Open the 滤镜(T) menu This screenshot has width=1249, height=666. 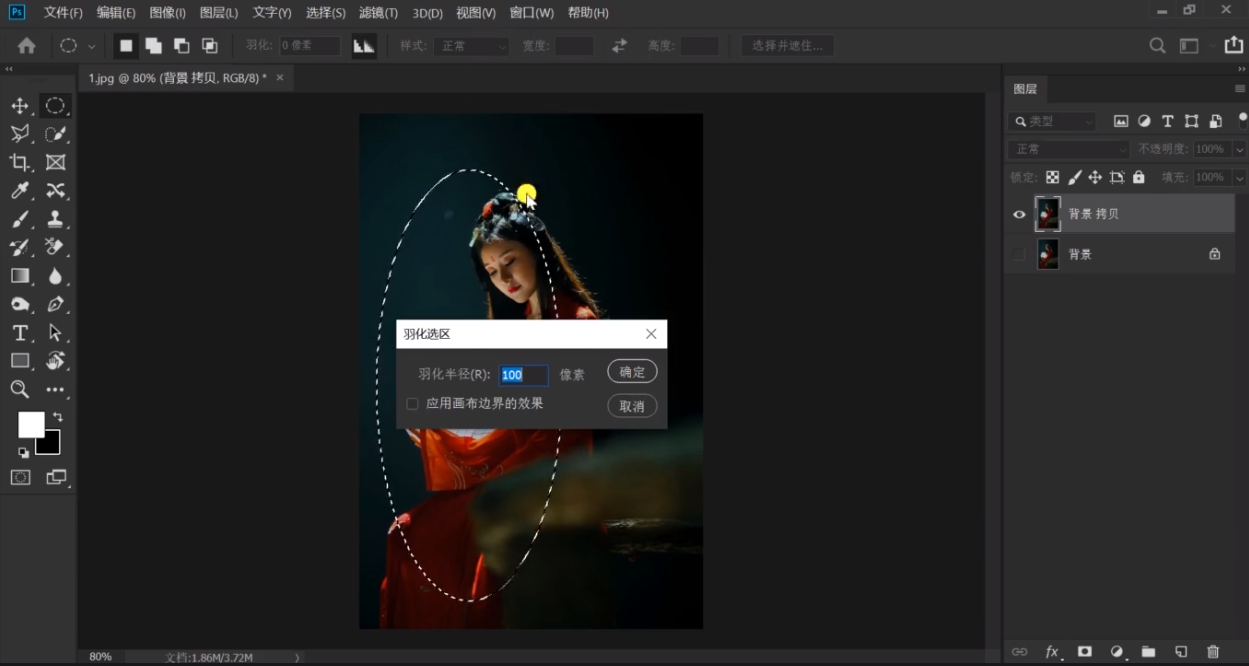378,13
